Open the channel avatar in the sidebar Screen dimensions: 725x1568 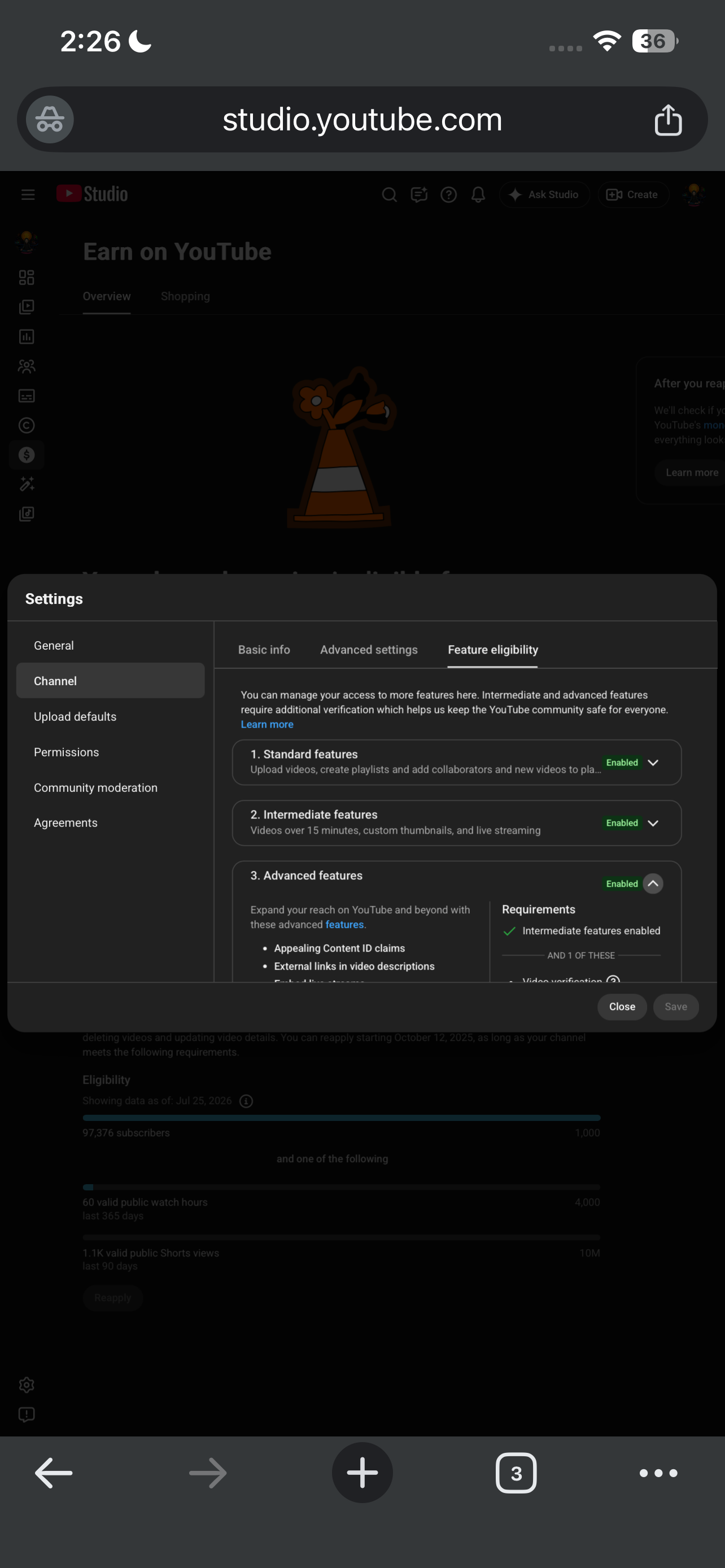[x=27, y=242]
